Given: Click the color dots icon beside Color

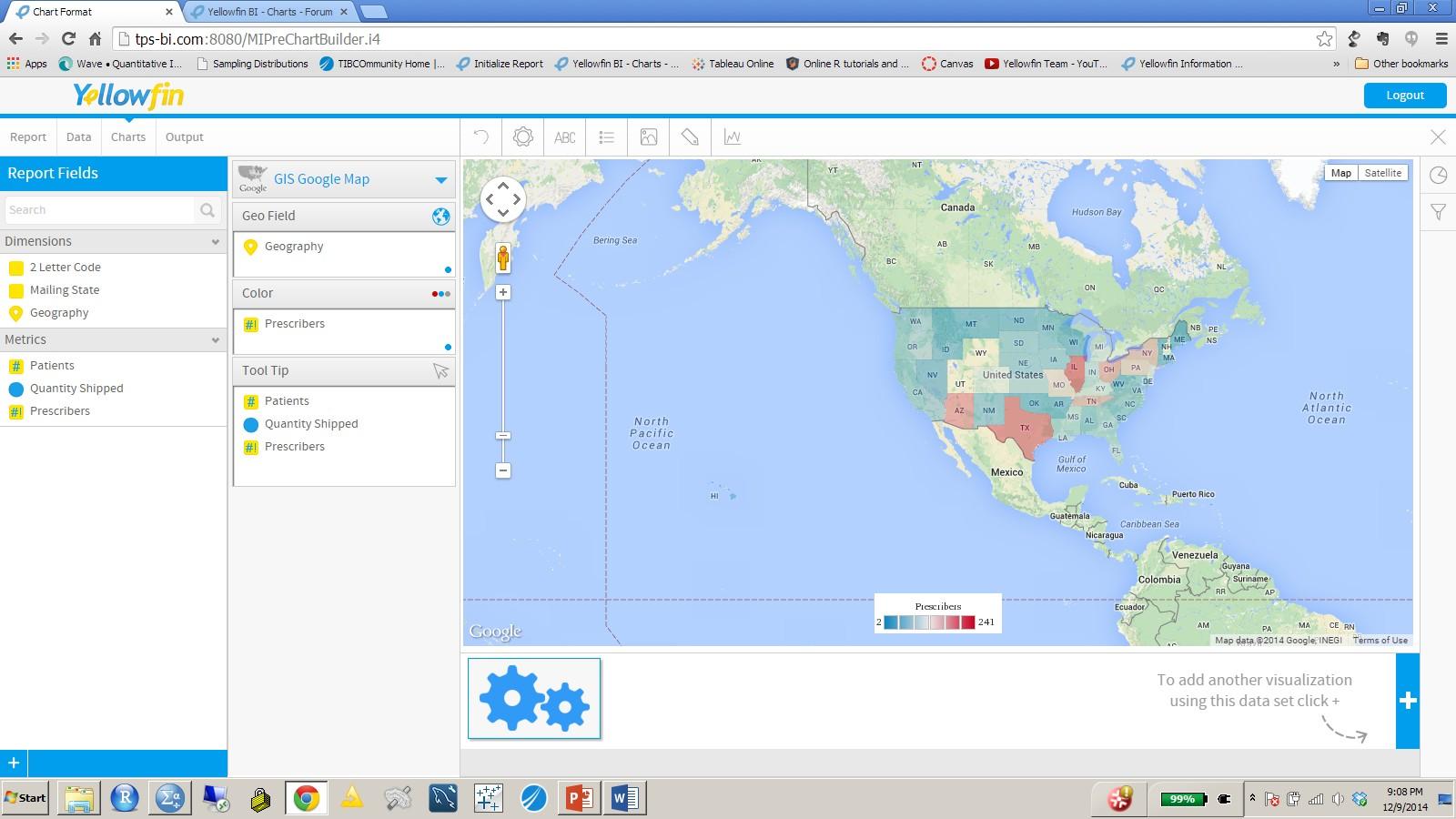Looking at the screenshot, I should 440,293.
